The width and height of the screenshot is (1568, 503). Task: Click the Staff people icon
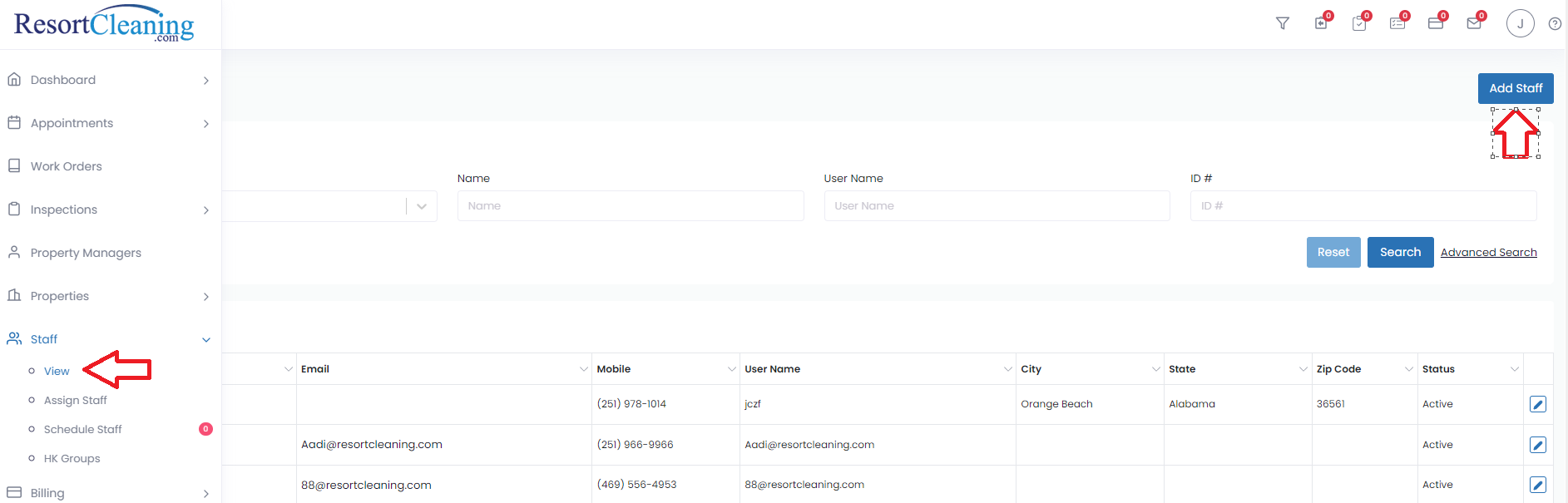point(14,339)
